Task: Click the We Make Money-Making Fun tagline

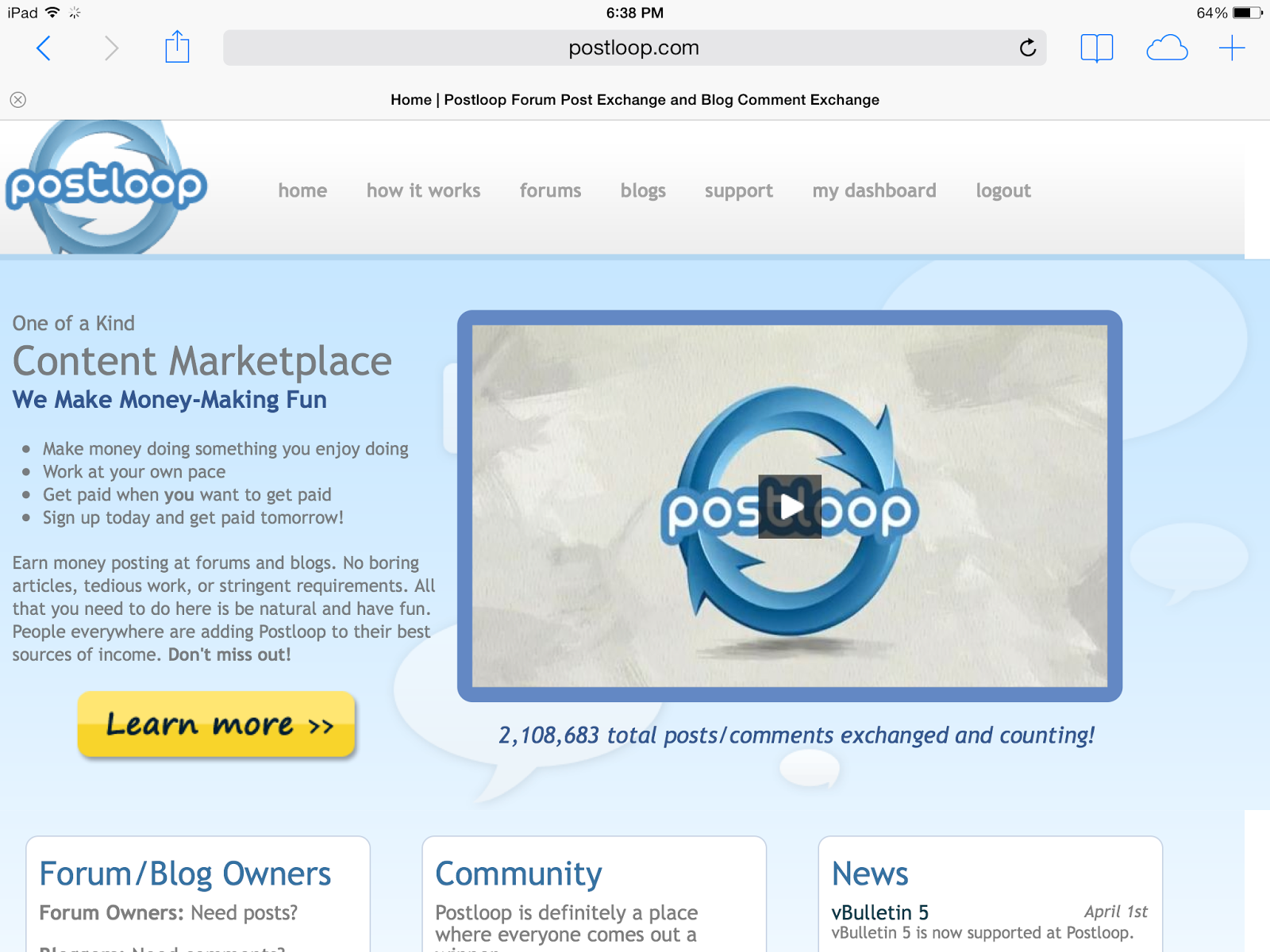Action: [x=169, y=400]
